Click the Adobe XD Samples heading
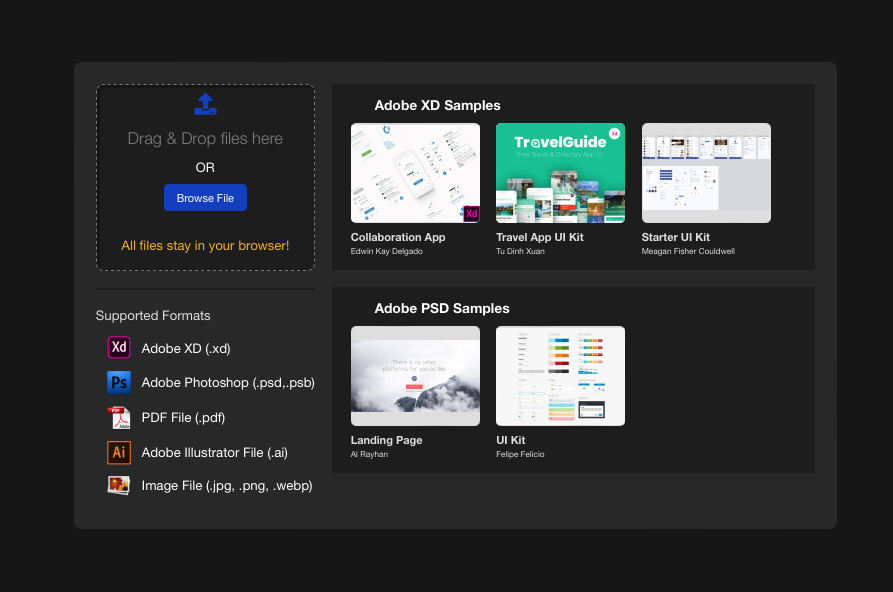893x592 pixels. click(437, 105)
